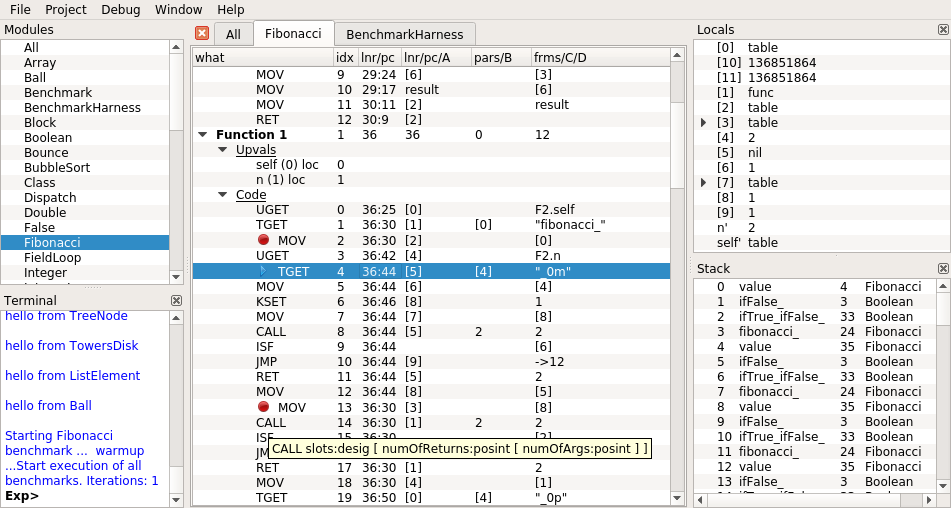Select the Benchmark module
This screenshot has height=508, width=951.
click(x=85, y=93)
